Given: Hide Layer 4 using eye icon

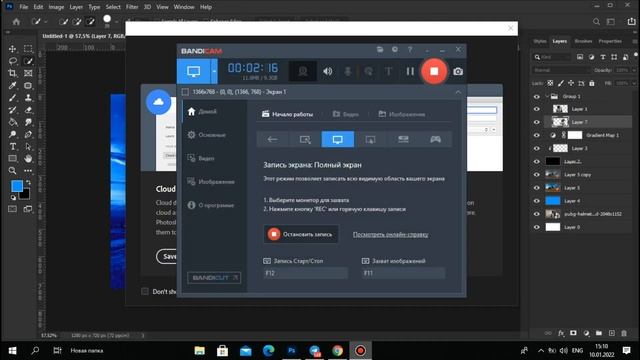Looking at the screenshot, I should pyautogui.click(x=536, y=201).
